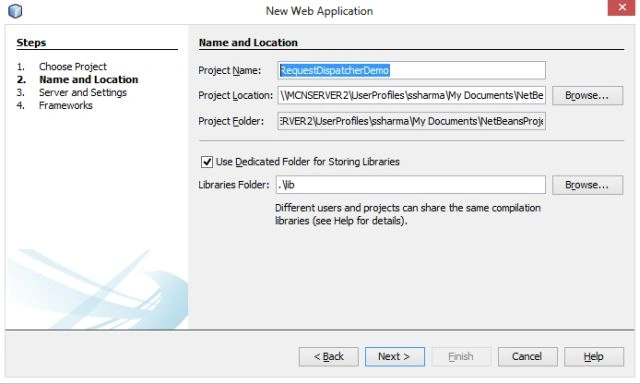Select step 1 Choose Project
640x384 pixels.
pos(73,67)
